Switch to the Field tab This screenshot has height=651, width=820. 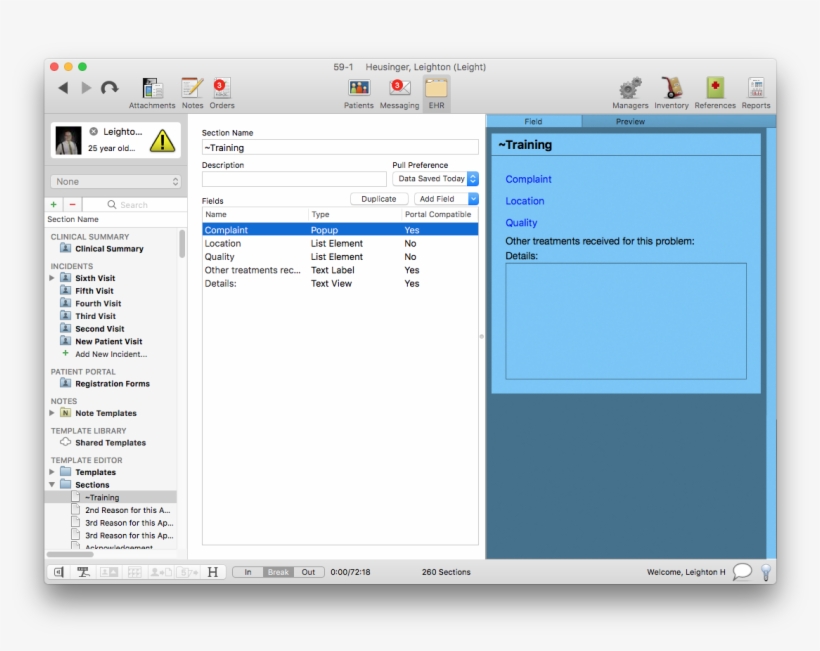point(533,121)
